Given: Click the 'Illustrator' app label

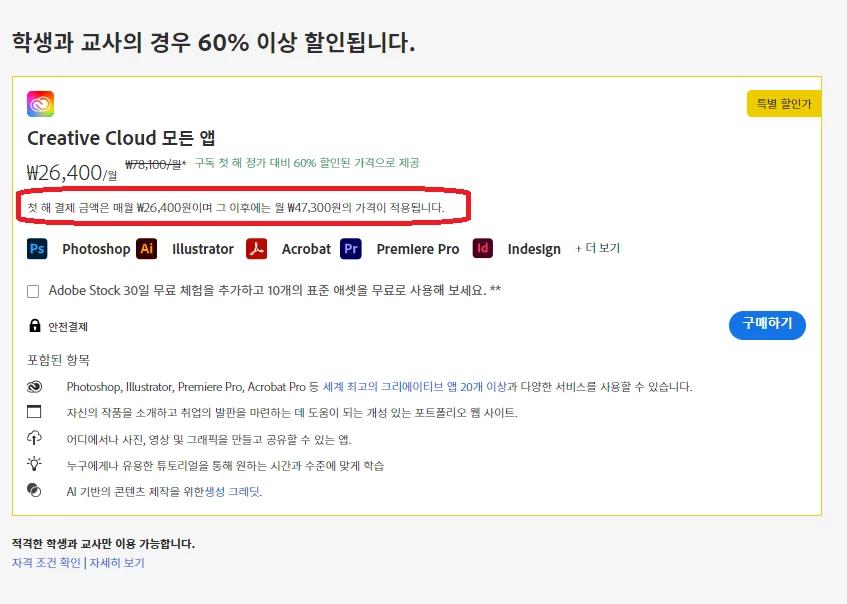Looking at the screenshot, I should (x=203, y=249).
